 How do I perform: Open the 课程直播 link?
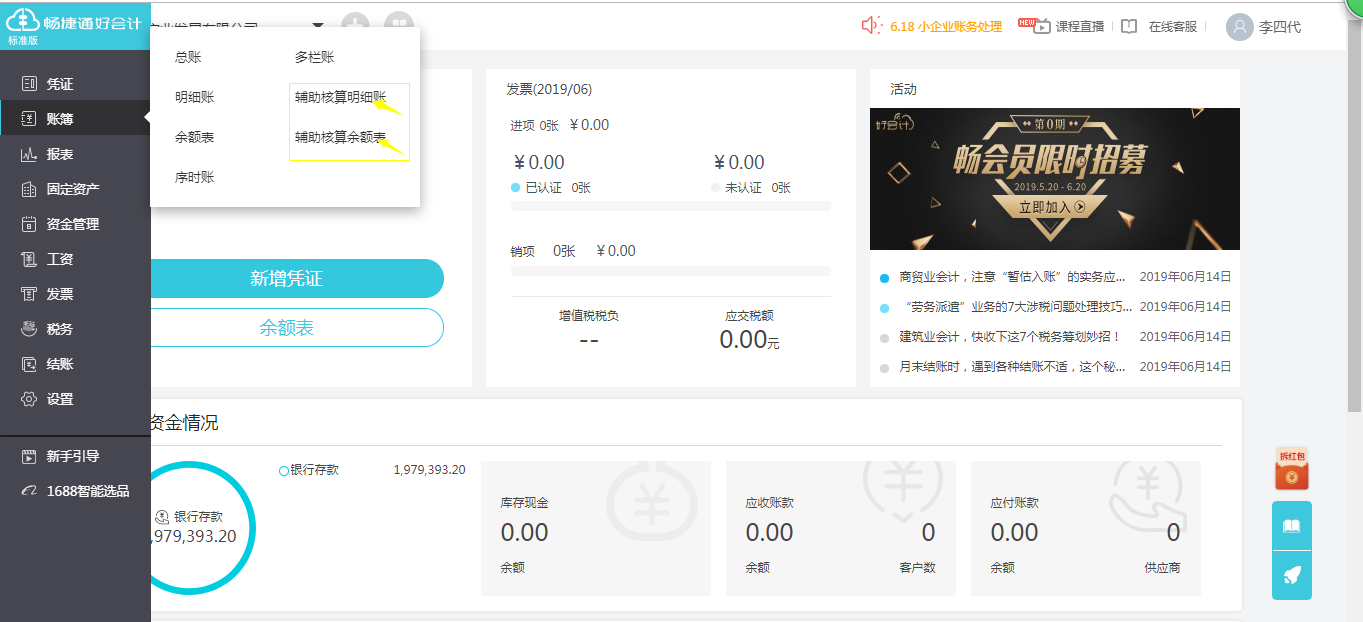click(1080, 27)
